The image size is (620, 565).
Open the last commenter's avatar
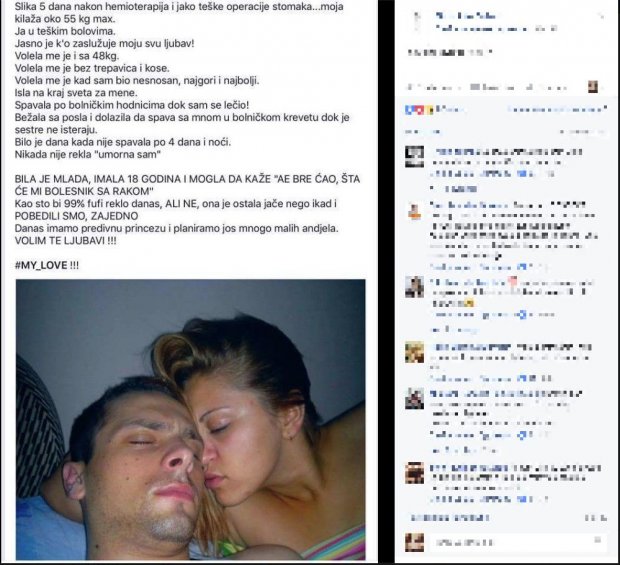pos(414,473)
